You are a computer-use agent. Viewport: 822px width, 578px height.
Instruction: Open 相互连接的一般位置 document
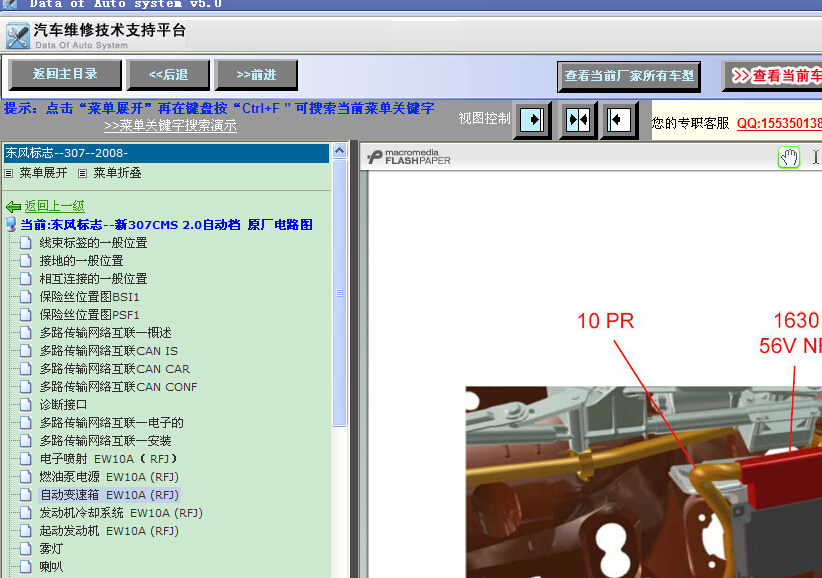93,279
